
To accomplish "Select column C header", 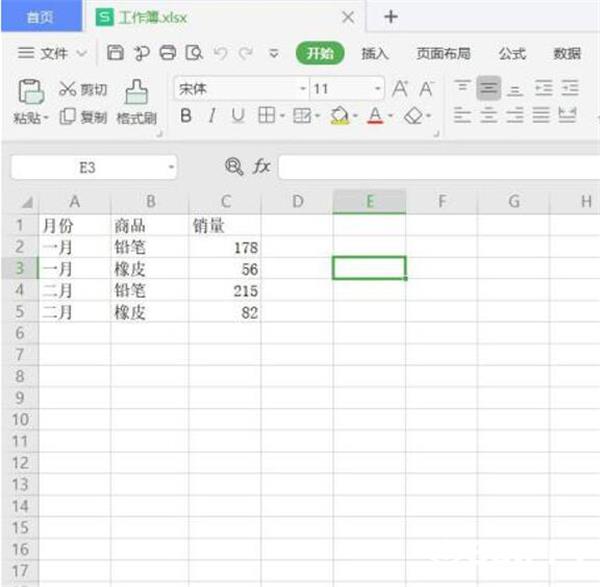I will pos(226,201).
